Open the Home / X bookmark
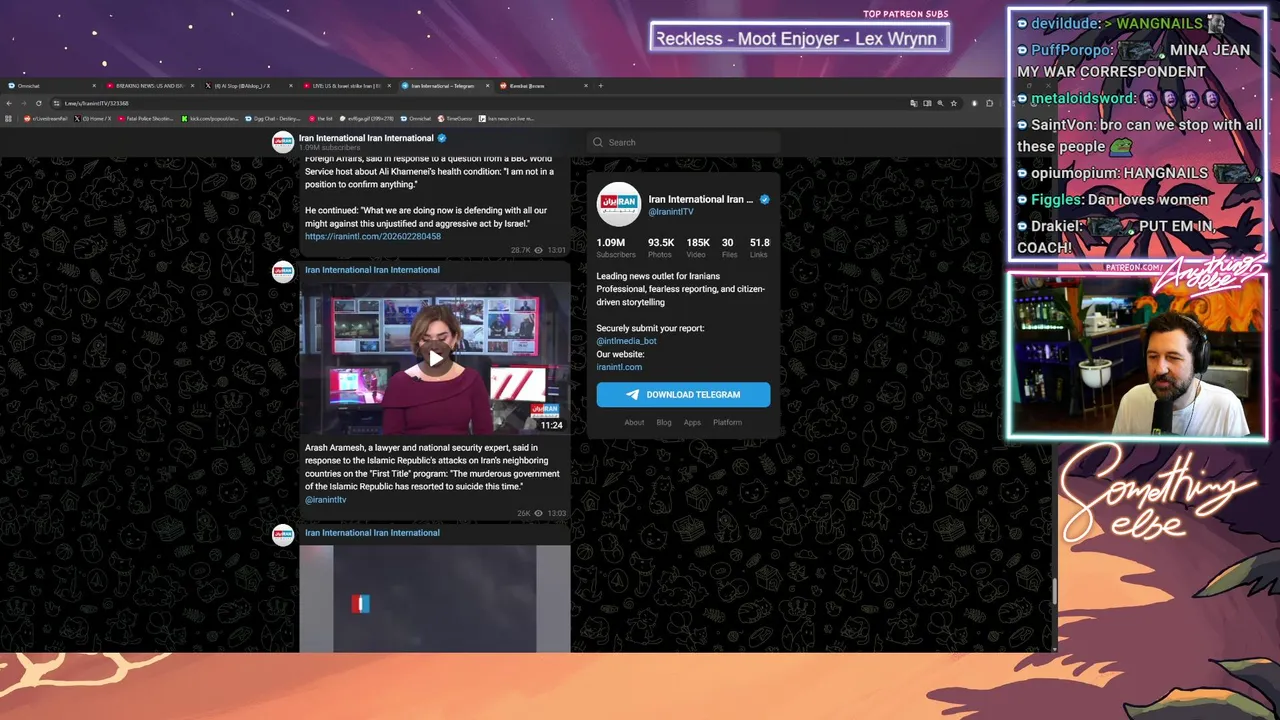Screen dimensions: 1280x720 coord(93,119)
